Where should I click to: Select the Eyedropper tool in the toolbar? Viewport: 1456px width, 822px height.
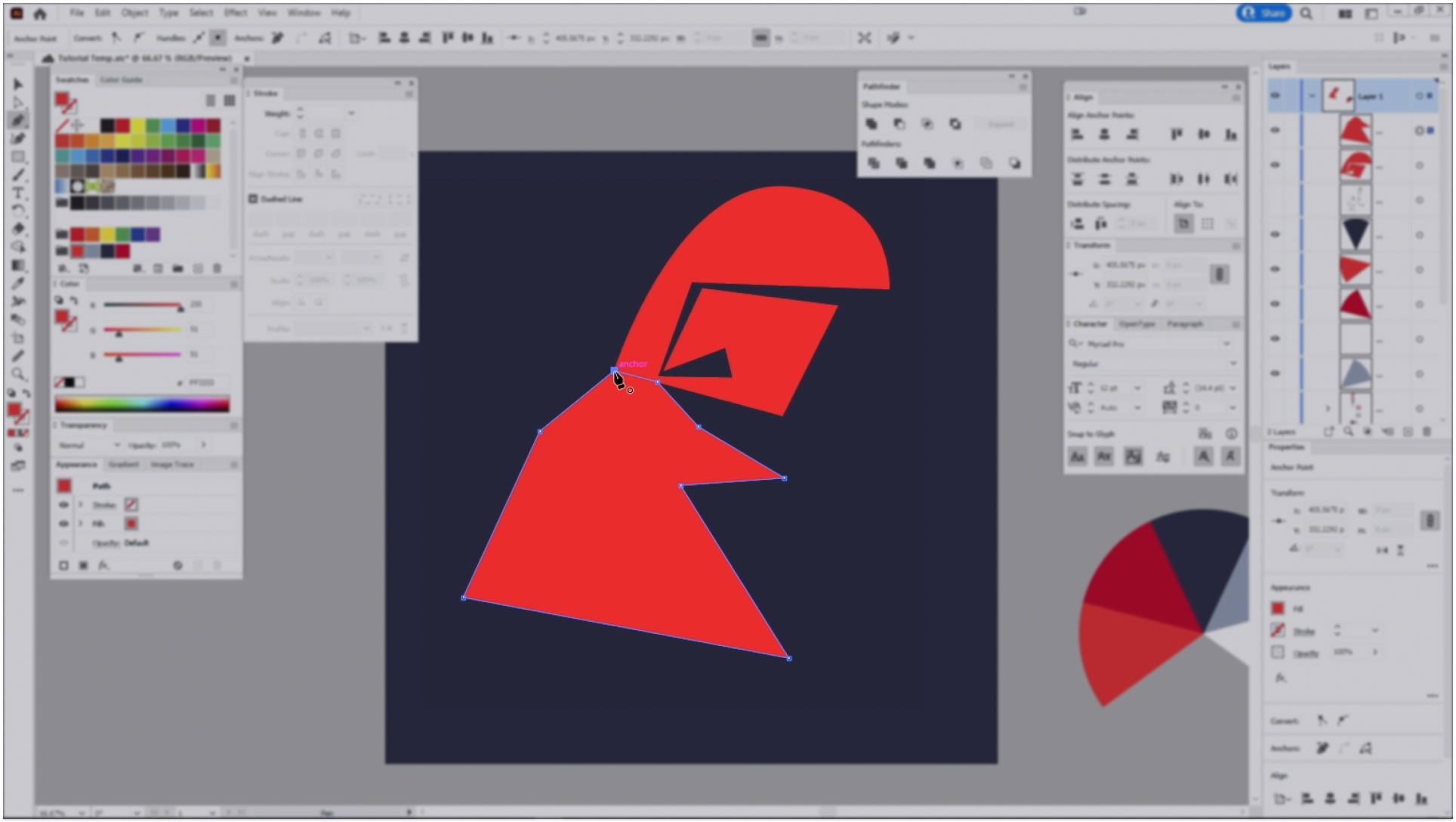click(18, 283)
